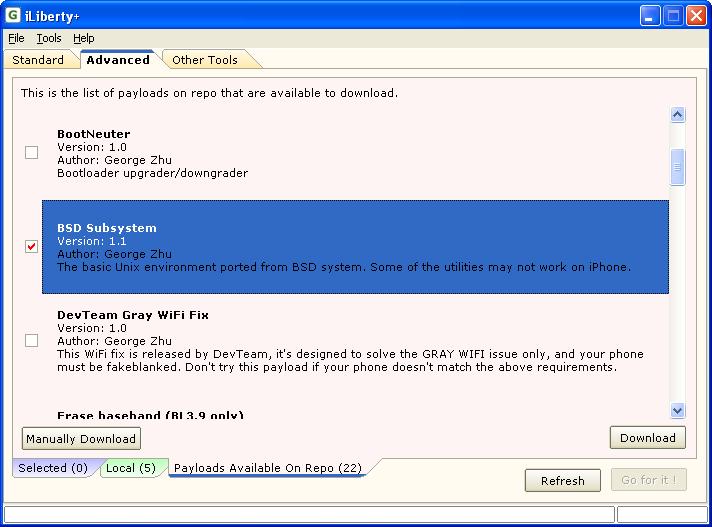The image size is (712, 527).
Task: Click the Manually Download button
Action: point(81,438)
